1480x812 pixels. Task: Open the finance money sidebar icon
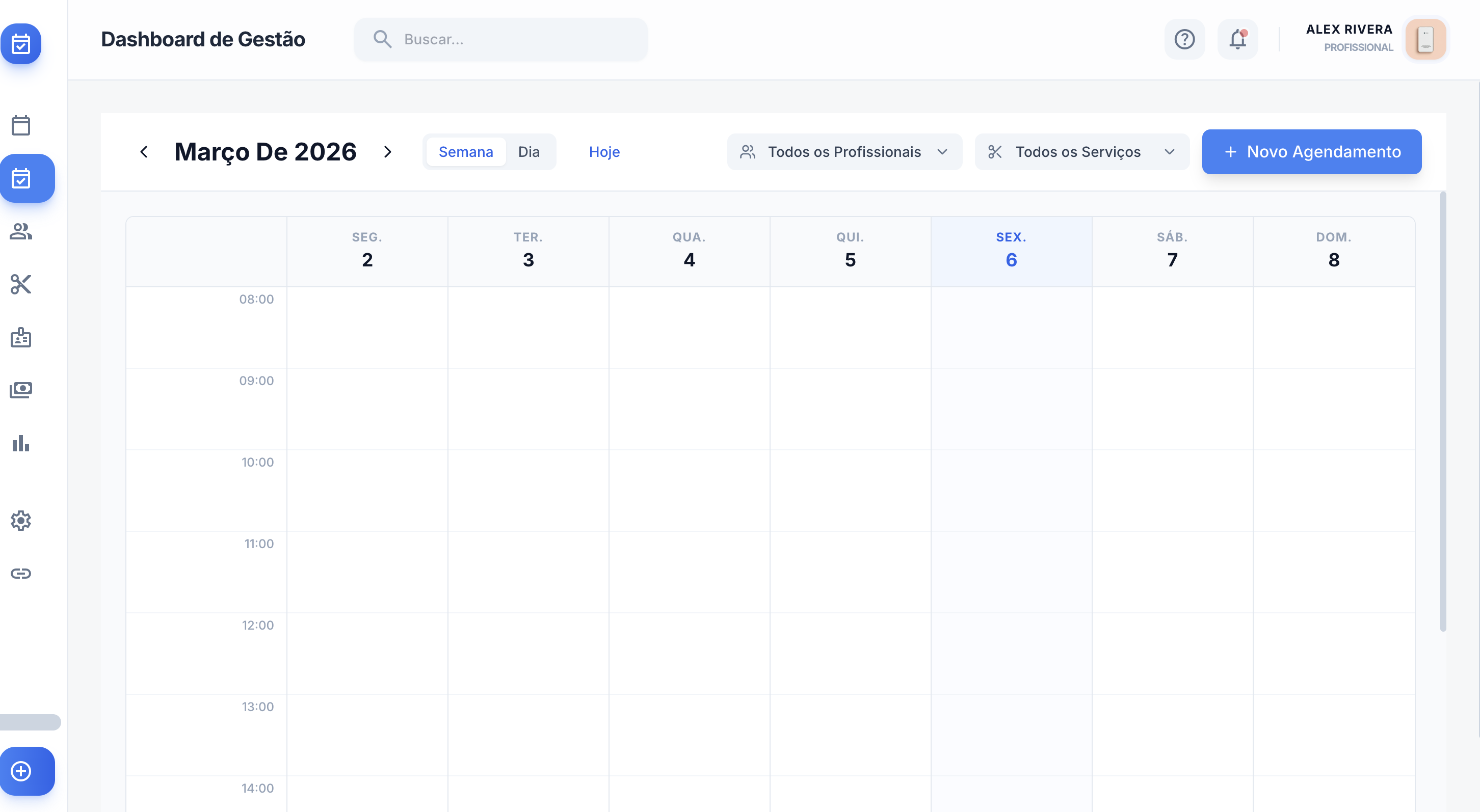point(21,390)
